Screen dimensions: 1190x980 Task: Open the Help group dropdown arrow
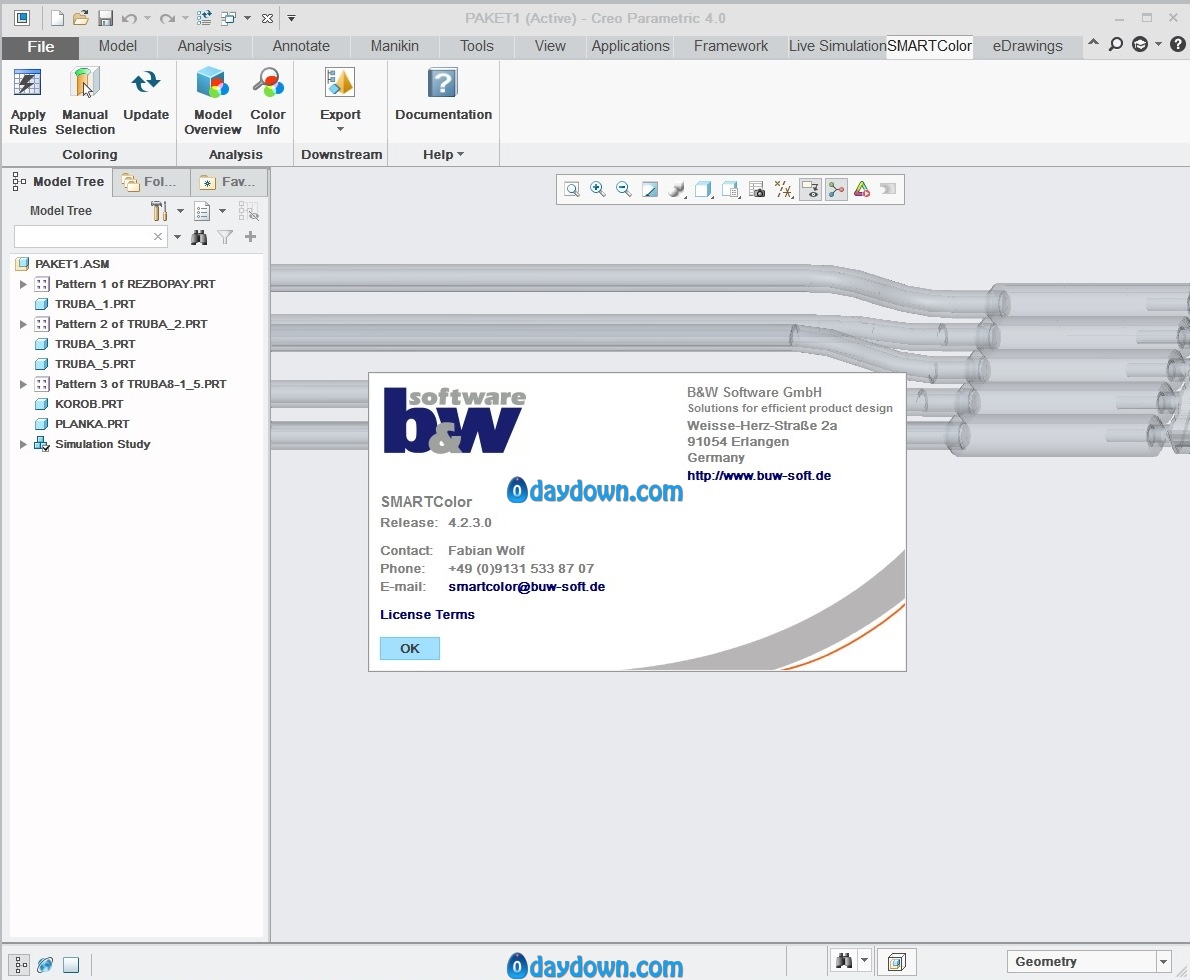[x=460, y=155]
